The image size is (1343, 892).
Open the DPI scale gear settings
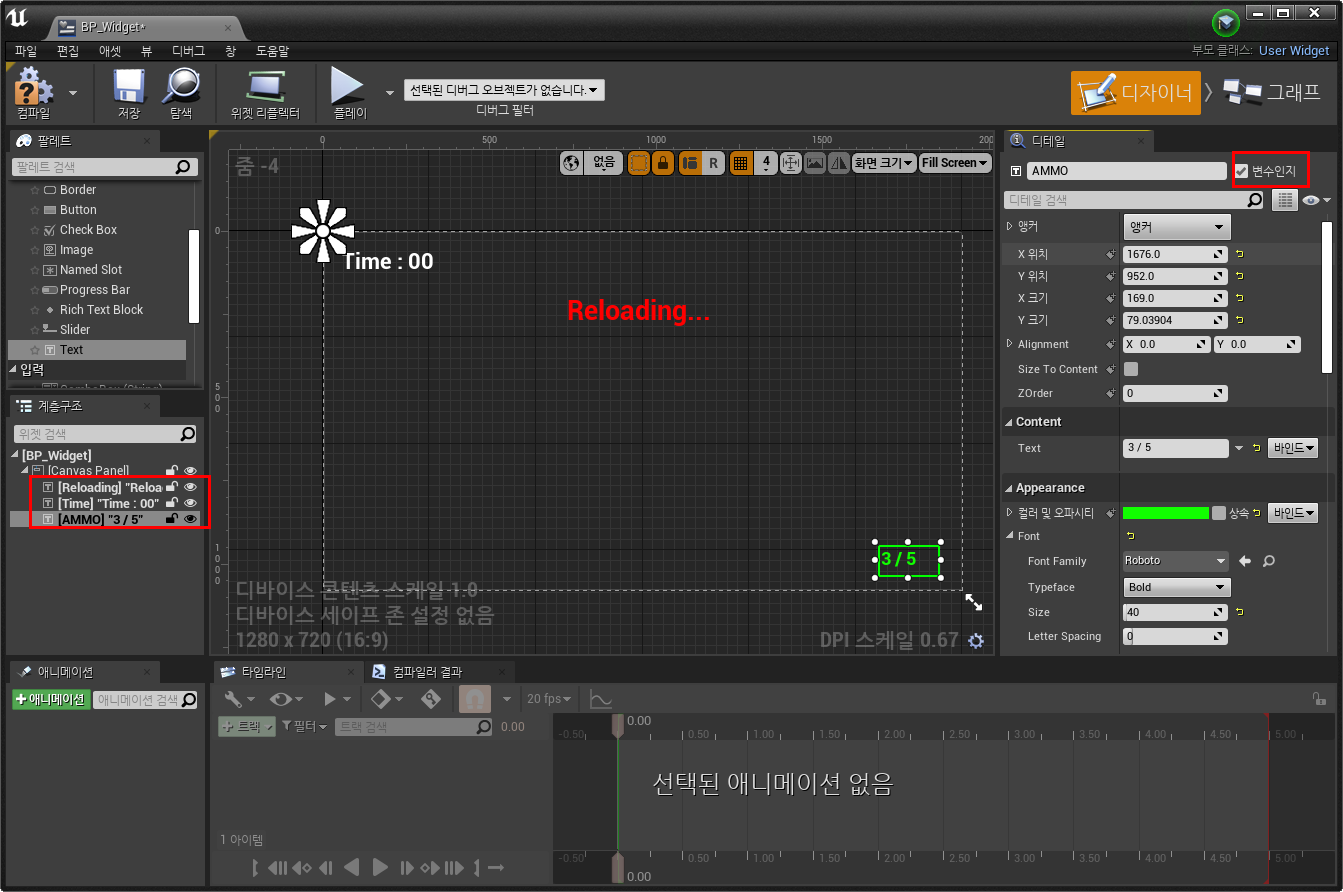click(x=976, y=641)
